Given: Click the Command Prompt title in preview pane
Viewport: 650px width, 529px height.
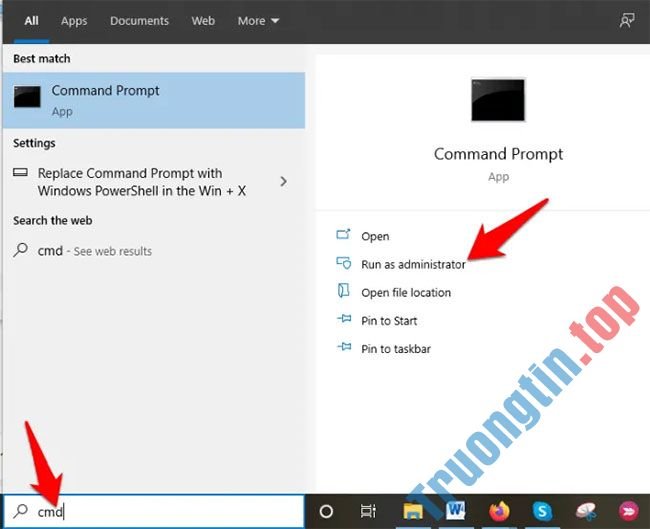Looking at the screenshot, I should 498,154.
